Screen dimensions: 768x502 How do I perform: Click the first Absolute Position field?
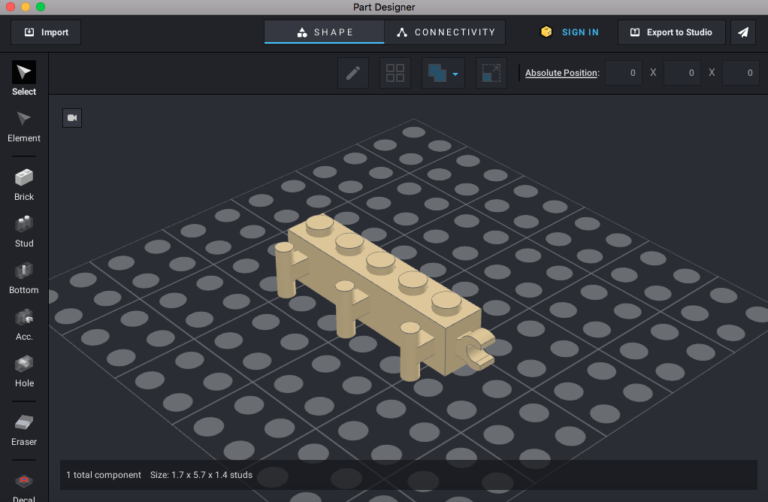pos(624,73)
